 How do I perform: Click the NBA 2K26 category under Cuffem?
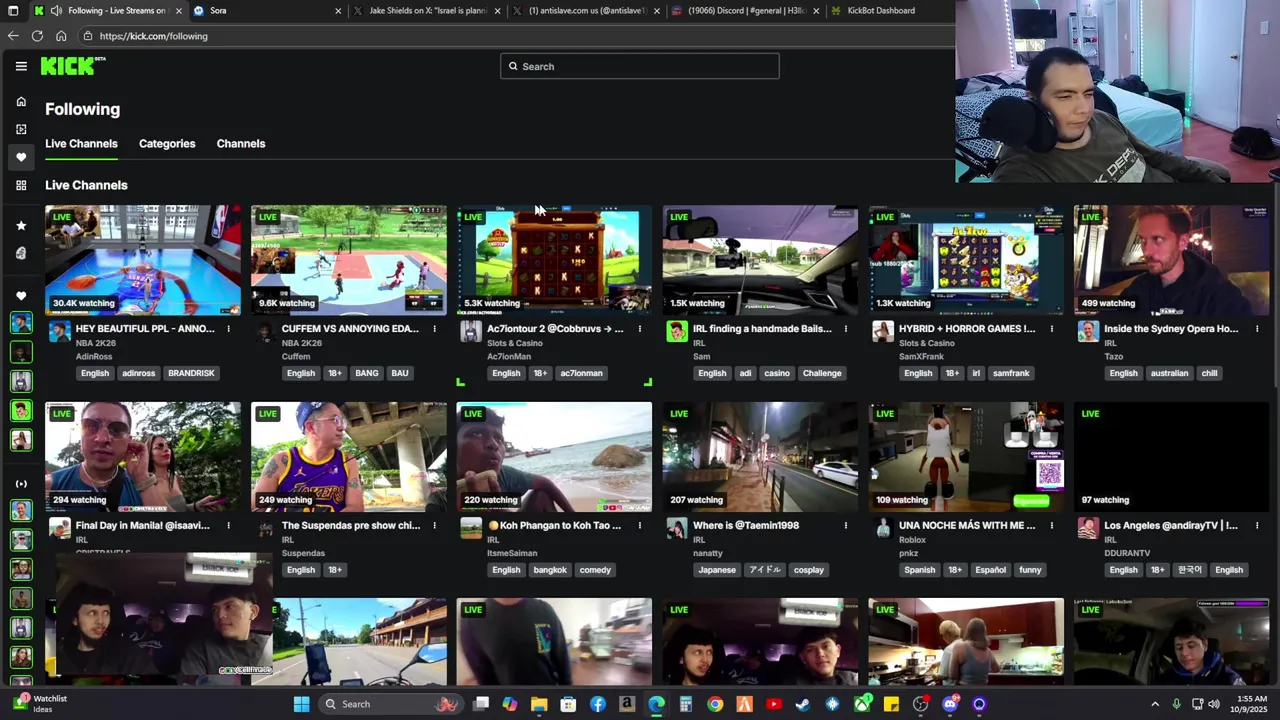[x=301, y=343]
